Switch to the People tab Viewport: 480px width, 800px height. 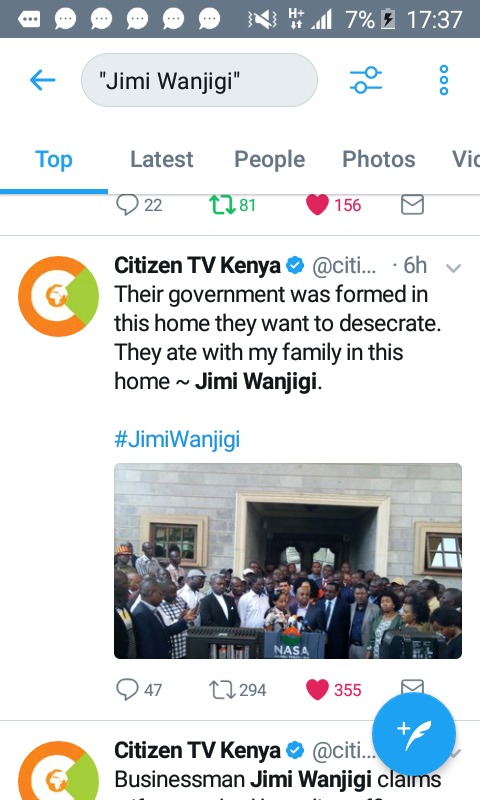pos(269,159)
